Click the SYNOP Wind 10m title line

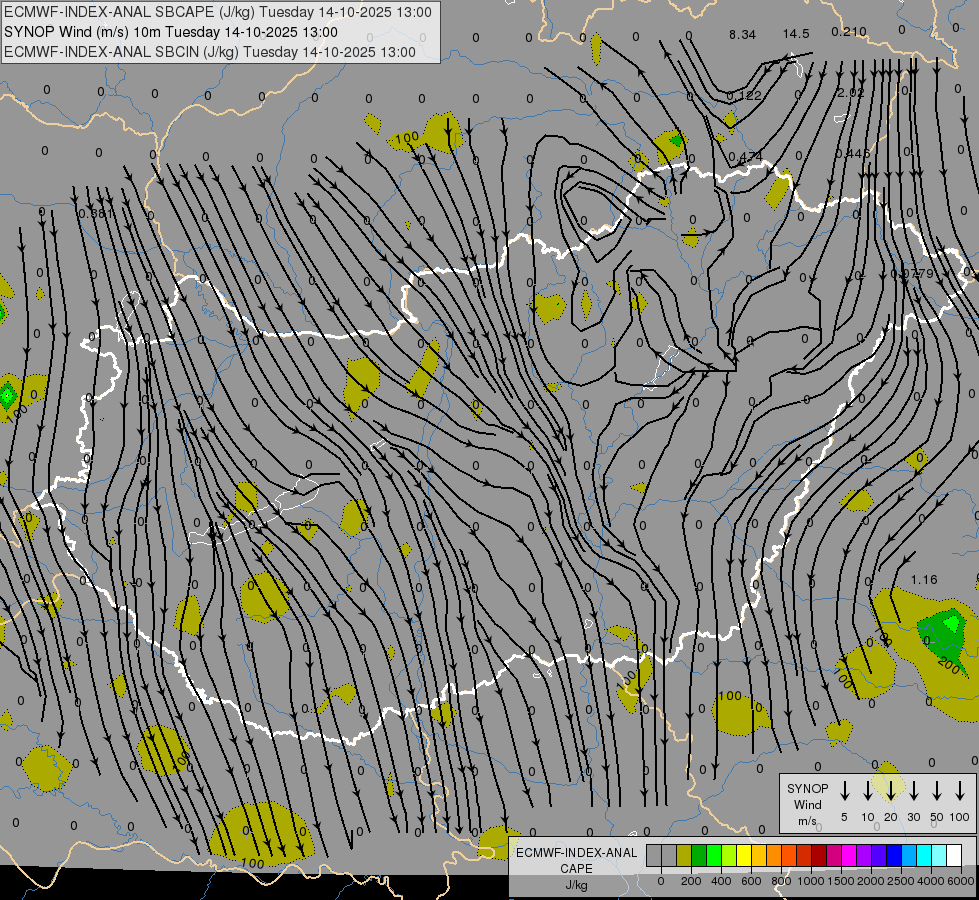pos(170,32)
